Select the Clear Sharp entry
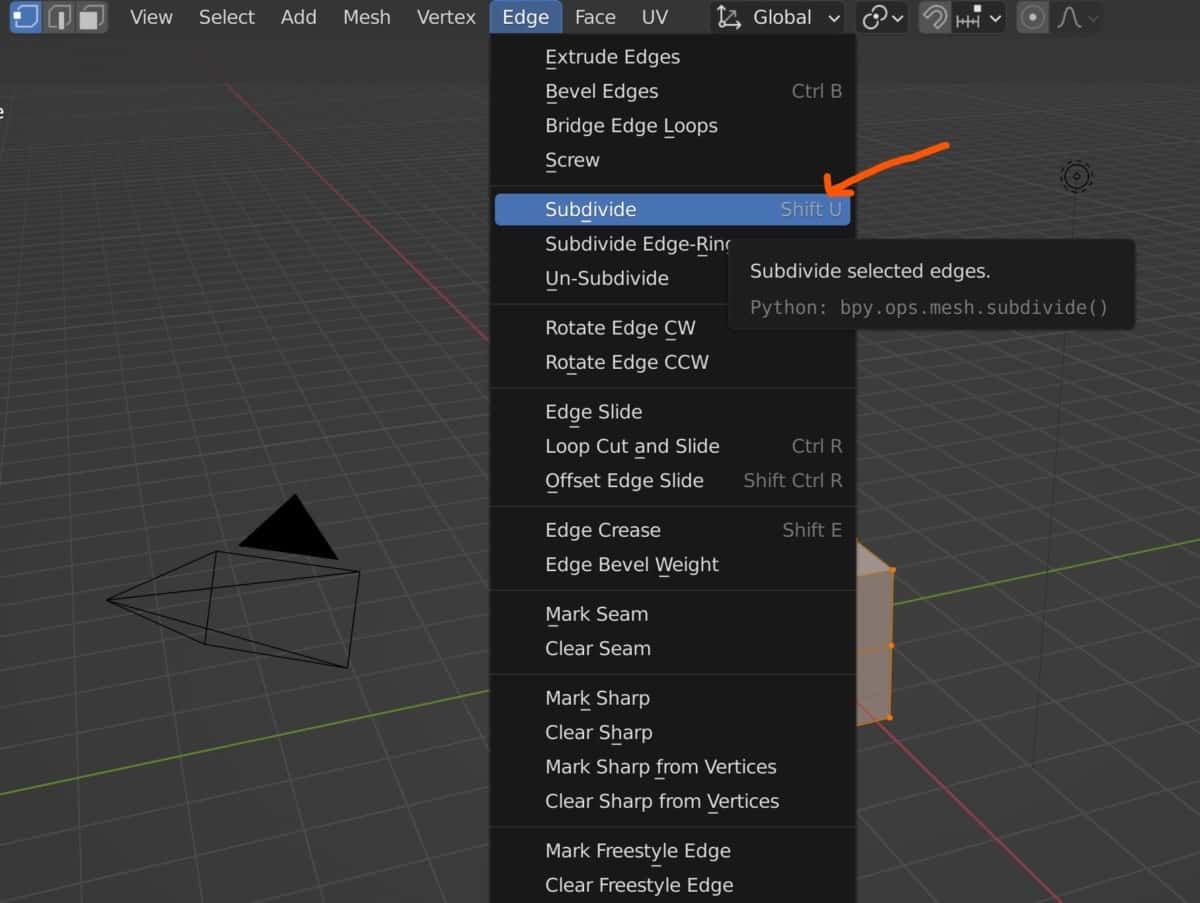This screenshot has width=1200, height=903. tap(672, 732)
